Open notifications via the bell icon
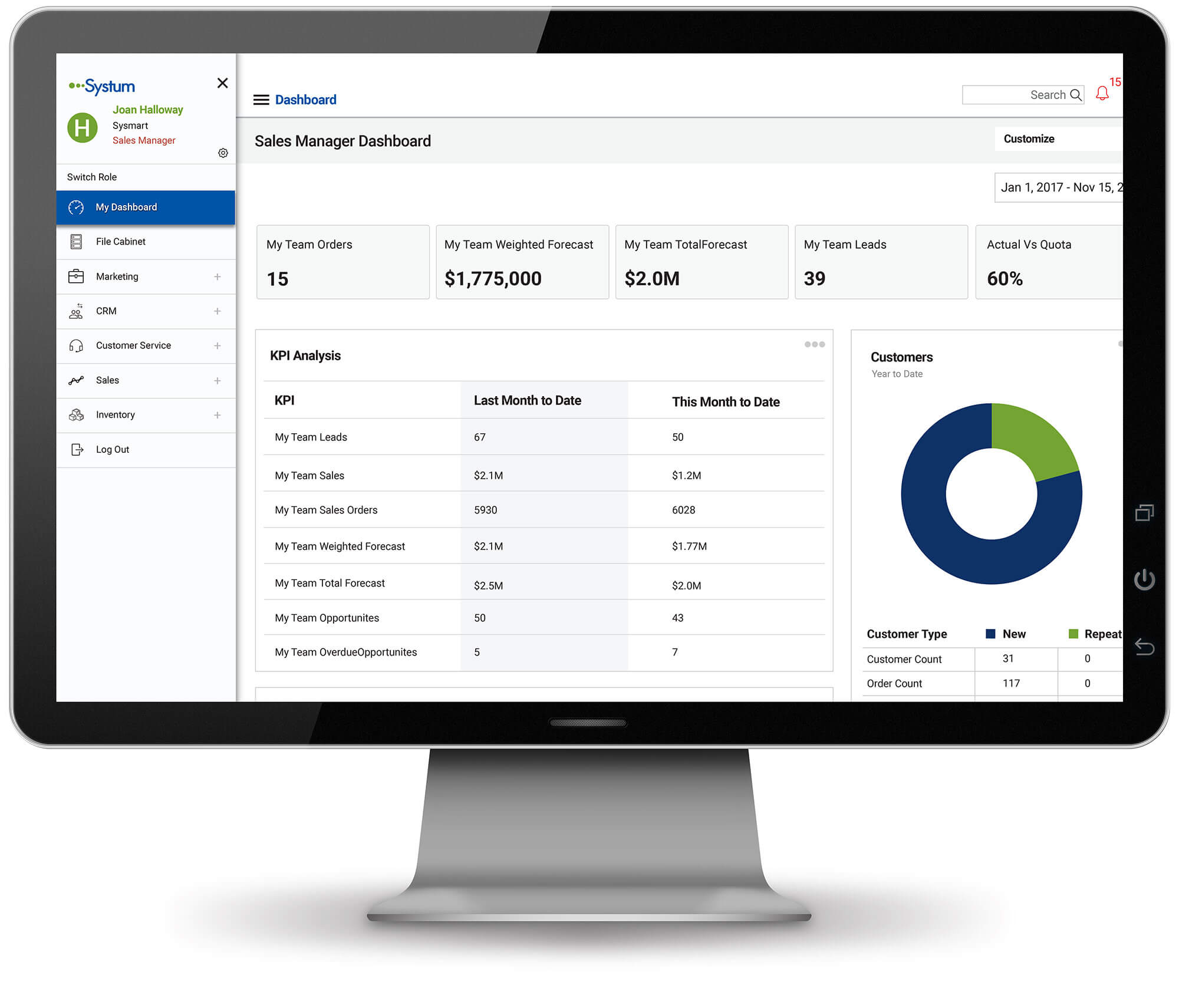The width and height of the screenshot is (1179, 1008). [1102, 94]
